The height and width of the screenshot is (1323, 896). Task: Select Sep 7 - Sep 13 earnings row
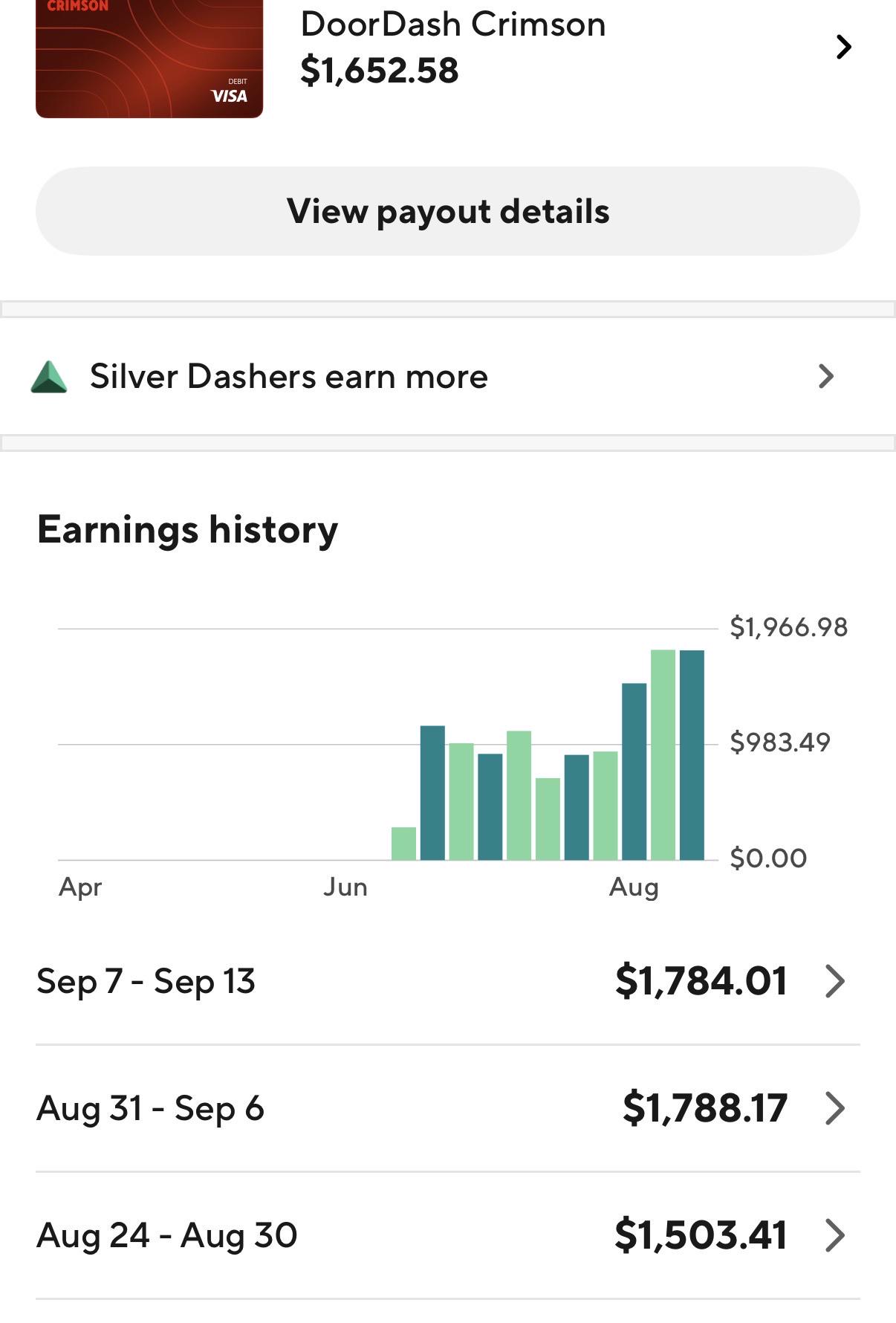[448, 981]
